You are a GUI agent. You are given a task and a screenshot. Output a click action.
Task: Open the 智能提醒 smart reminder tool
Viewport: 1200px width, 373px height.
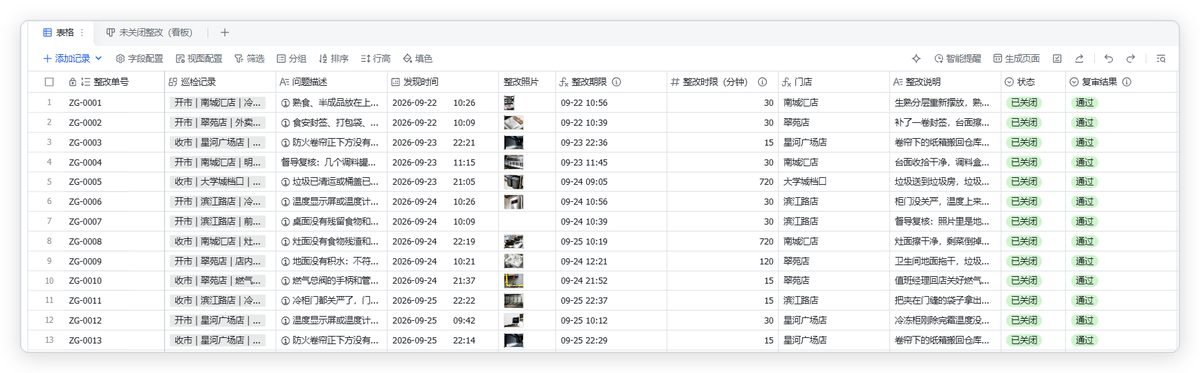(957, 59)
